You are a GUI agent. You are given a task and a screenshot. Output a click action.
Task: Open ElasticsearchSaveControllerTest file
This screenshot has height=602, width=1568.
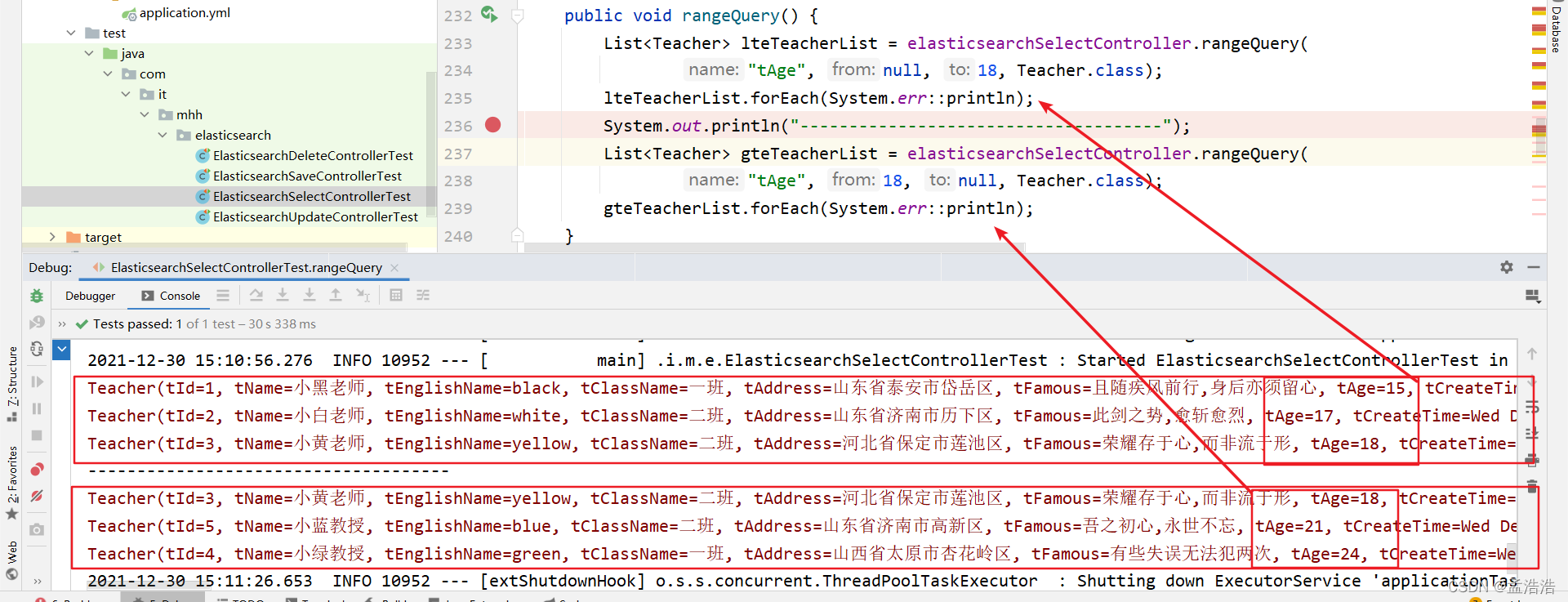coord(307,176)
